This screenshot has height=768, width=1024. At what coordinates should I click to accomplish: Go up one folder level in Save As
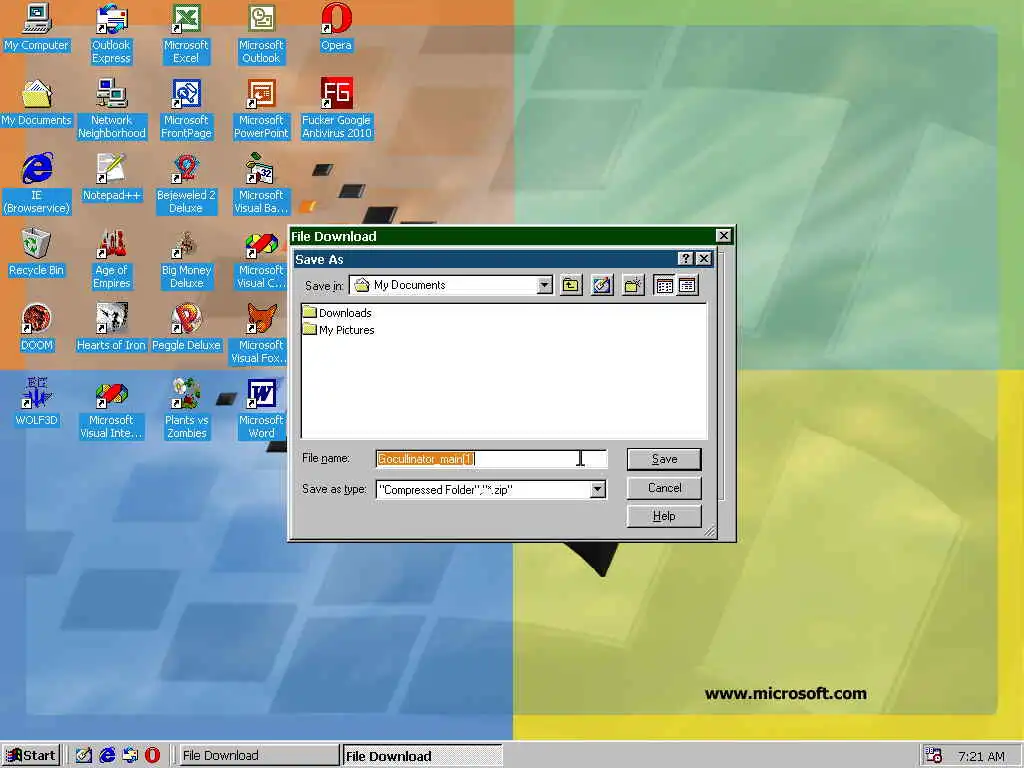coord(571,285)
